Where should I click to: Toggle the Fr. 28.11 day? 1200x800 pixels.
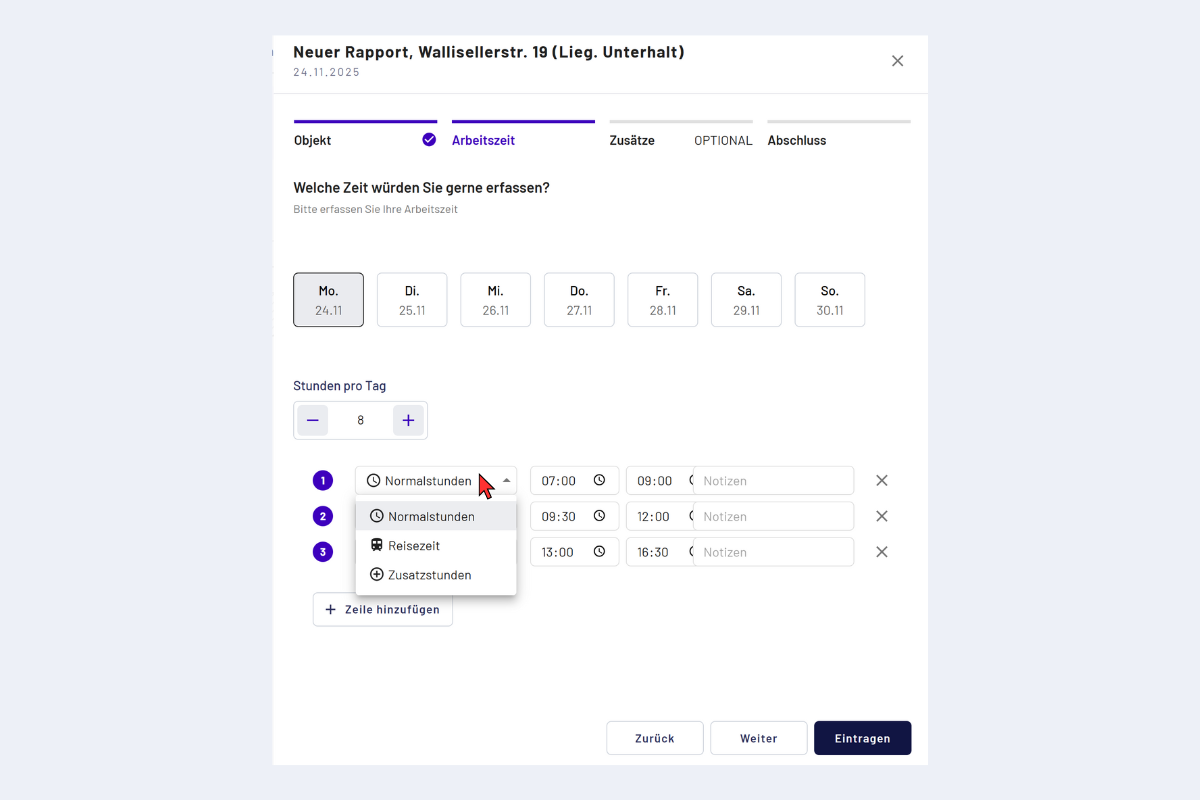pos(662,300)
